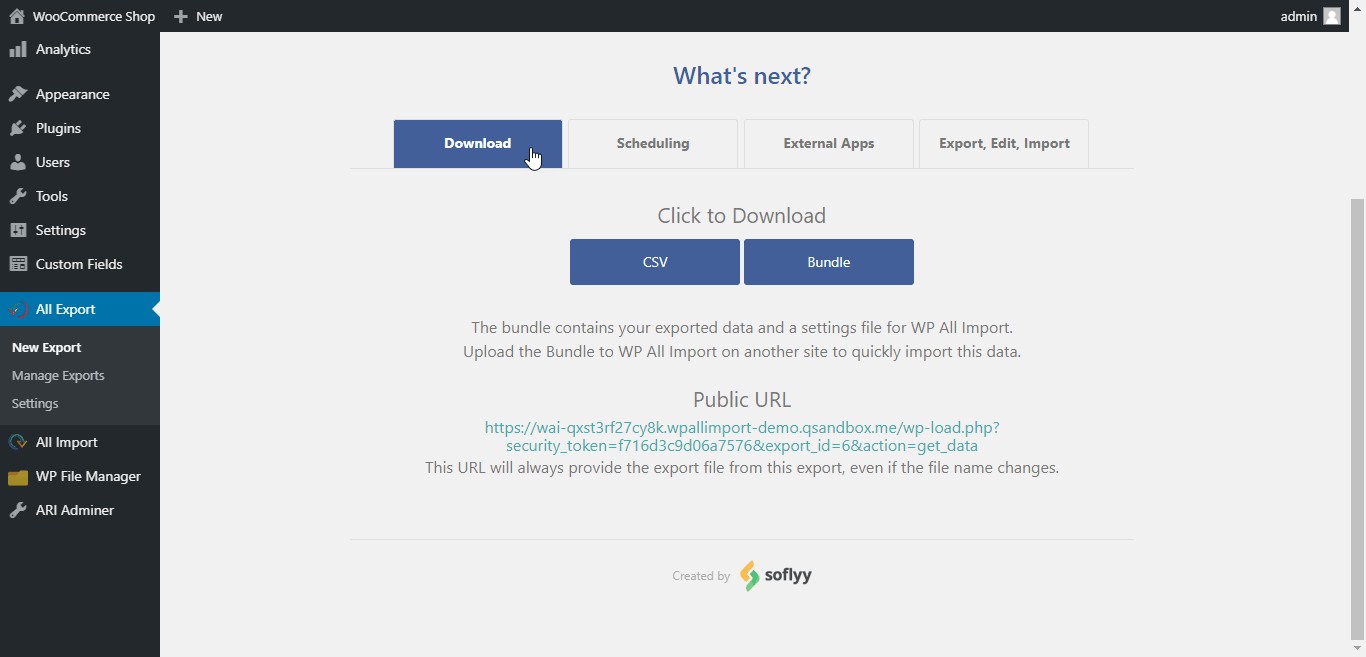1366x657 pixels.
Task: Open ARI Adminer
Action: click(80, 510)
